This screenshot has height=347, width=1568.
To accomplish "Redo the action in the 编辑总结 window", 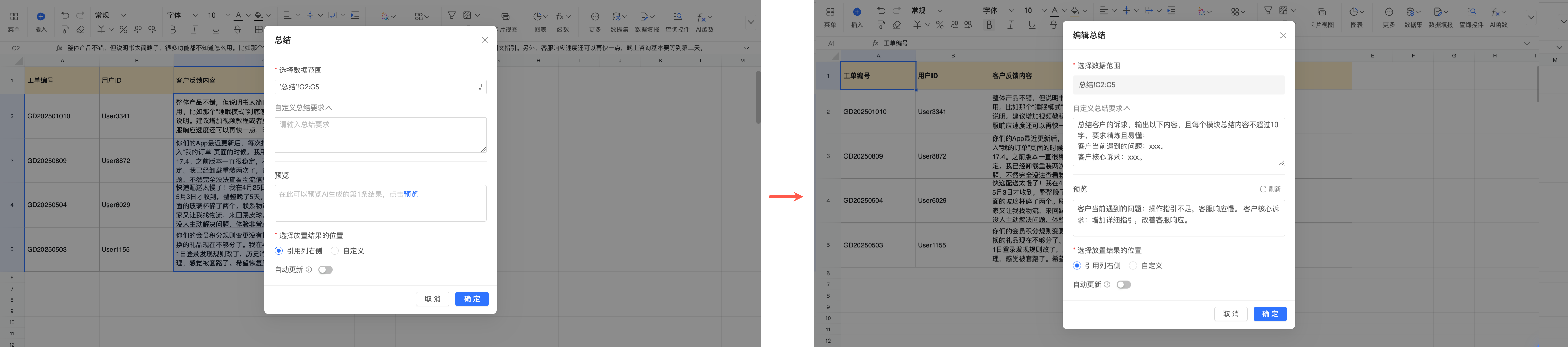I will click(x=896, y=10).
